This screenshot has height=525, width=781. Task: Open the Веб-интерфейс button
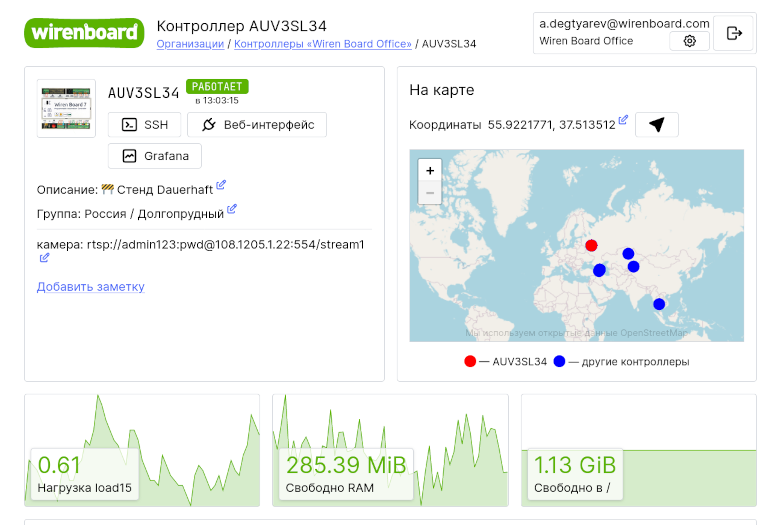point(257,125)
